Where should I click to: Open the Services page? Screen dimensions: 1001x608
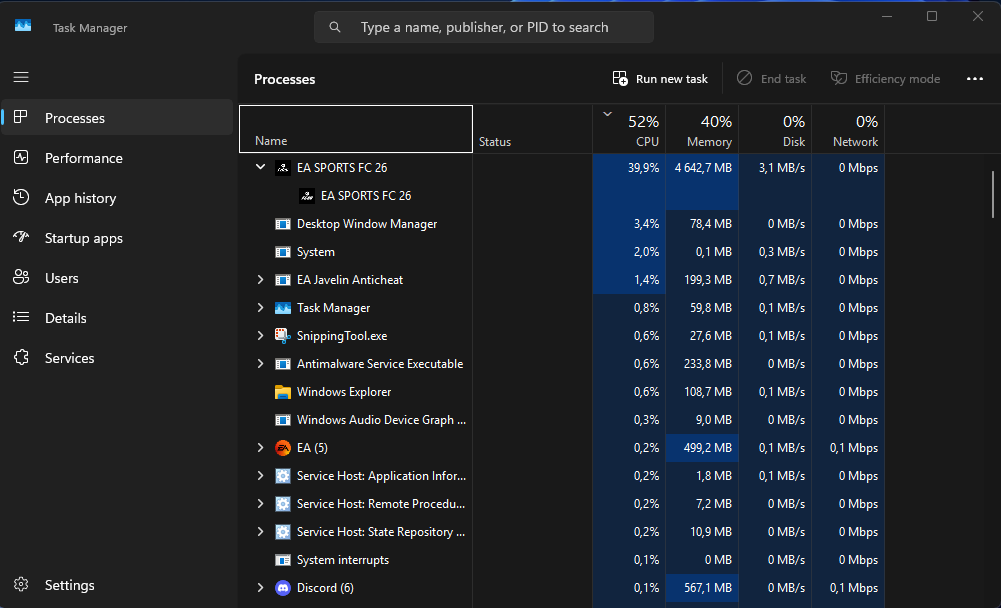(x=117, y=358)
